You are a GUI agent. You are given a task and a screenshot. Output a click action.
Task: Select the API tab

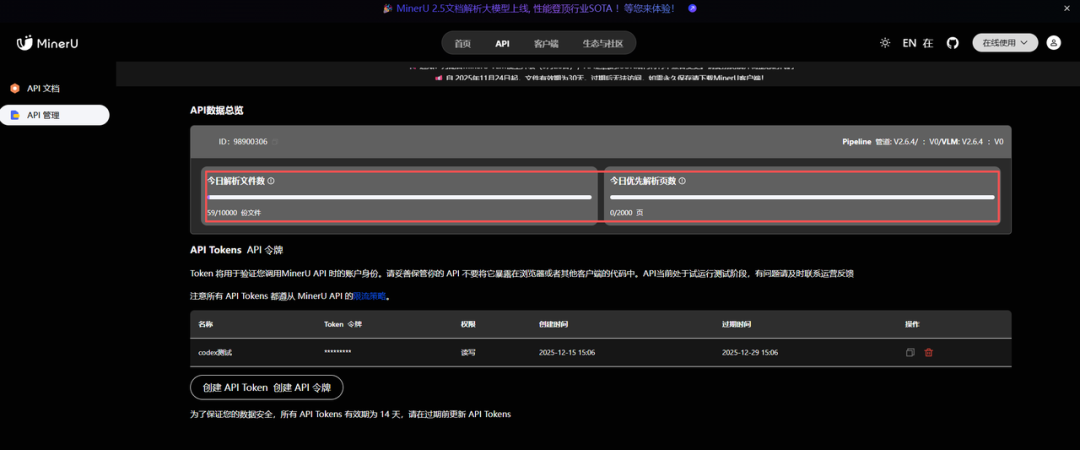click(x=502, y=43)
